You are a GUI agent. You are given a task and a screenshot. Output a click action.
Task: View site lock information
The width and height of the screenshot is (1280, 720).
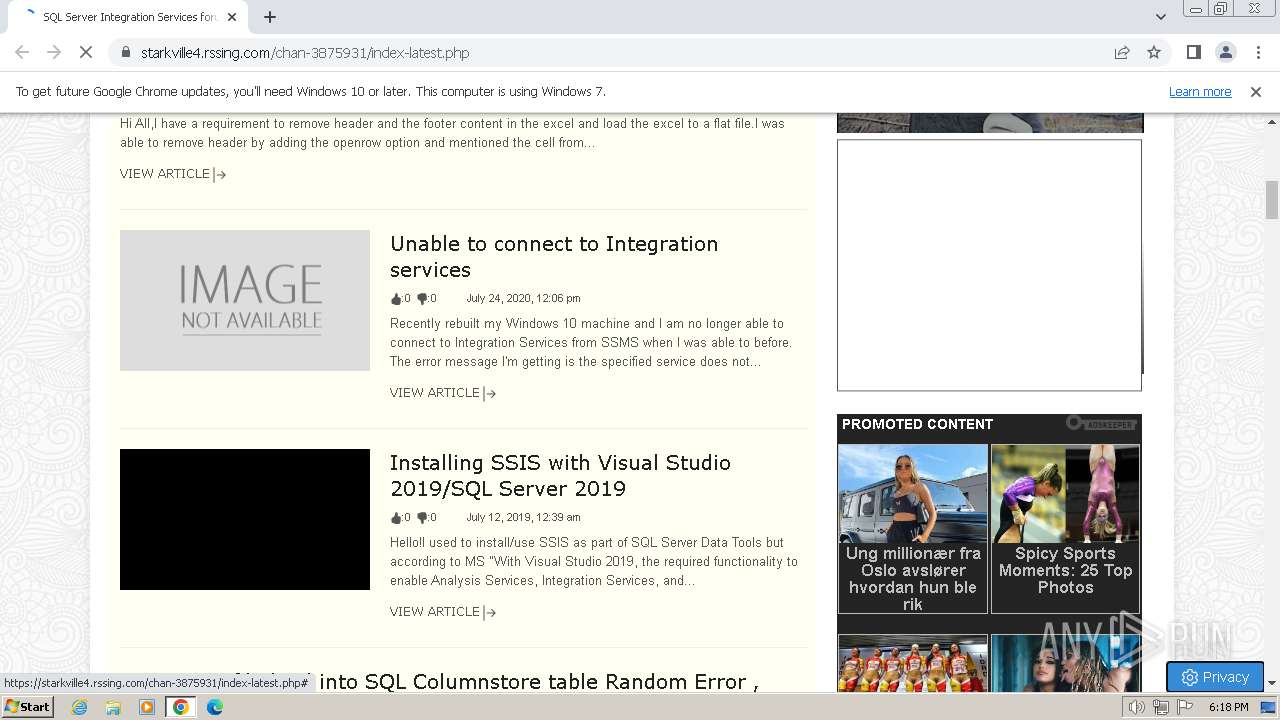click(x=125, y=52)
